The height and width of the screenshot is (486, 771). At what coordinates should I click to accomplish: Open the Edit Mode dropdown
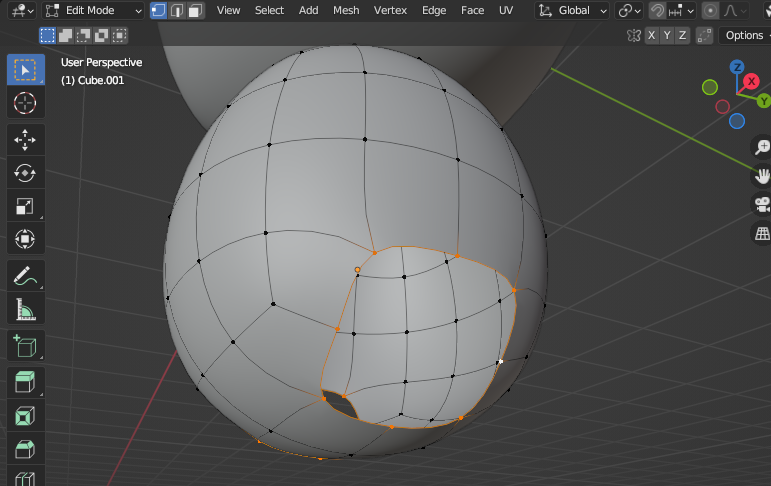click(93, 10)
